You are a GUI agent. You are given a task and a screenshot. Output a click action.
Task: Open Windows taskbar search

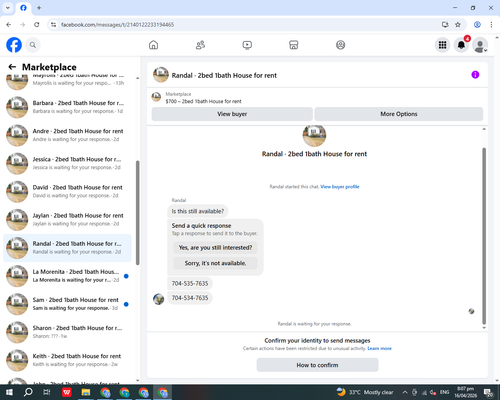click(x=28, y=392)
